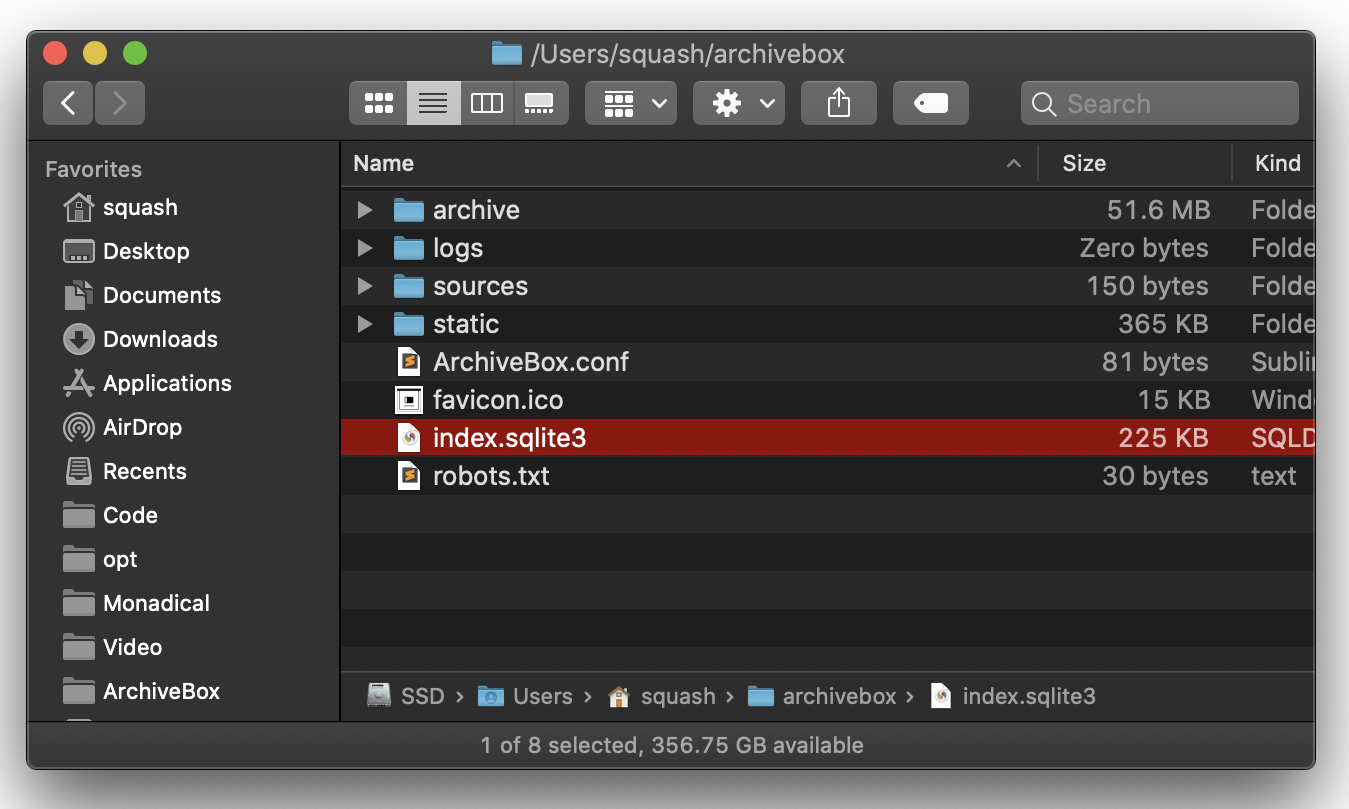The height and width of the screenshot is (809, 1349).
Task: Open the group-by dropdown
Action: pos(631,103)
